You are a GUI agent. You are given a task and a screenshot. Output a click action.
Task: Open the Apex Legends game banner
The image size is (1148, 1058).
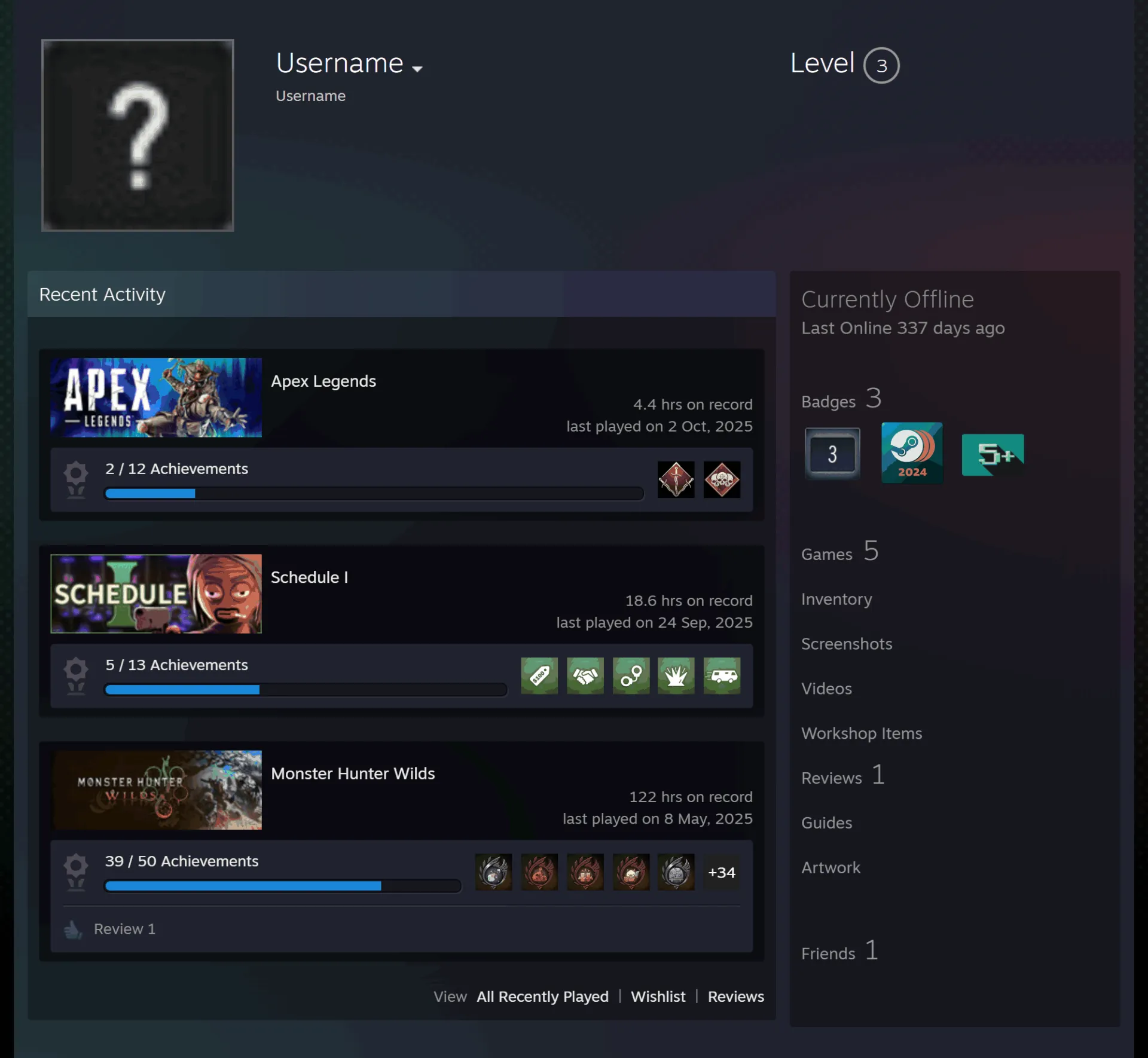click(x=156, y=397)
